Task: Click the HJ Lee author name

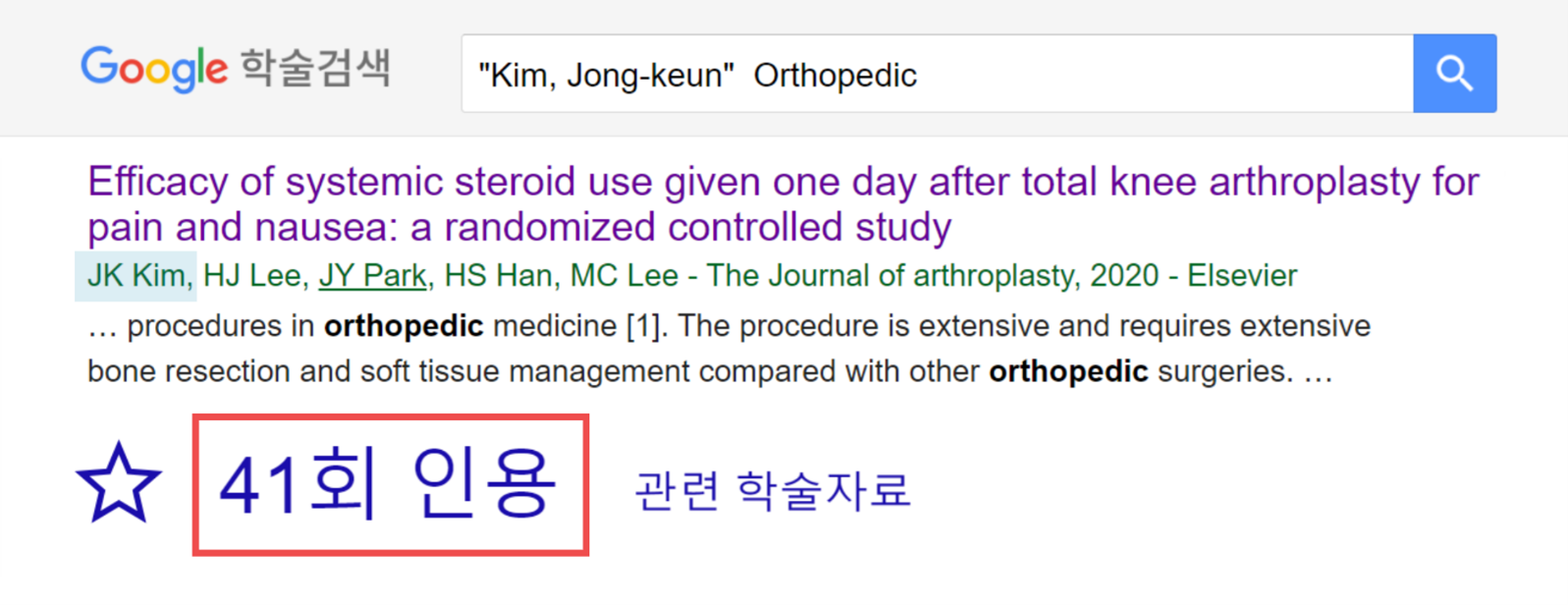Action: point(251,276)
